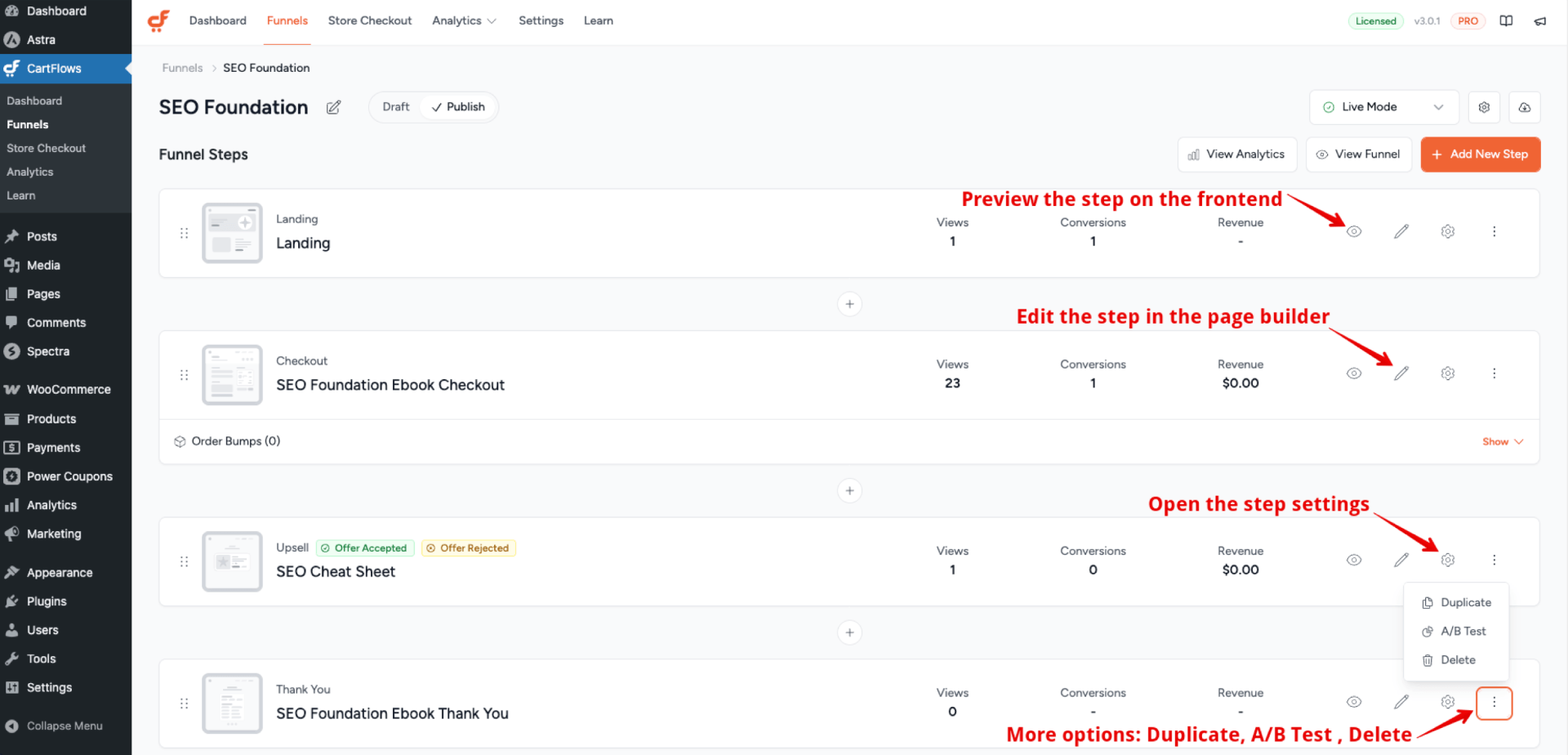Preview the Landing step via eye icon

click(x=1354, y=231)
